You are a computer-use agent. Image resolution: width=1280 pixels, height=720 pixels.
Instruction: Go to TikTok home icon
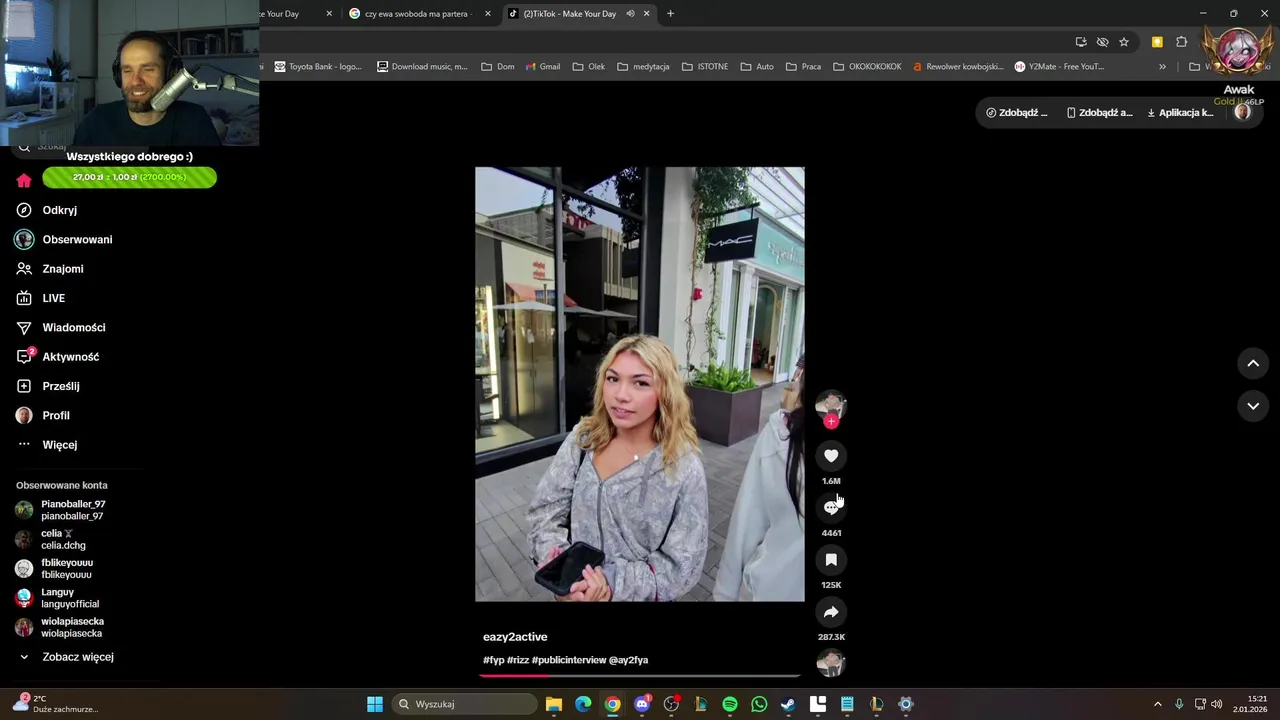[x=24, y=181]
